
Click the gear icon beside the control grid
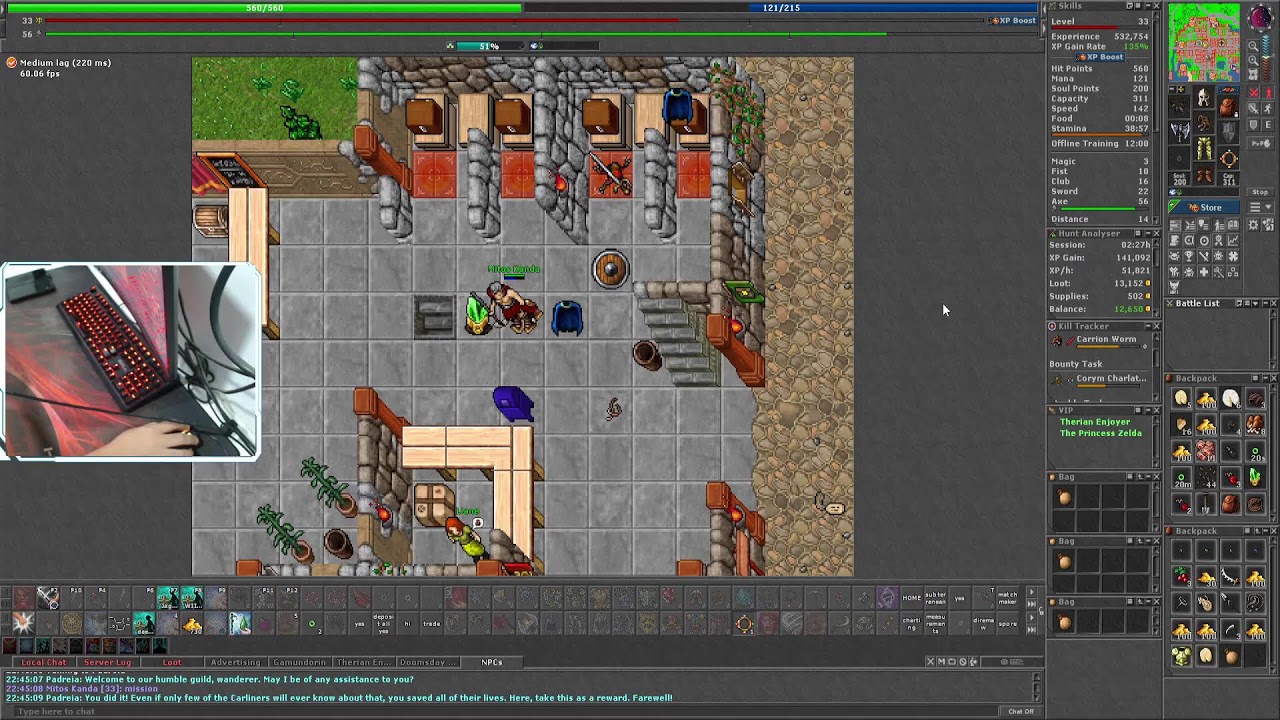[x=1253, y=225]
